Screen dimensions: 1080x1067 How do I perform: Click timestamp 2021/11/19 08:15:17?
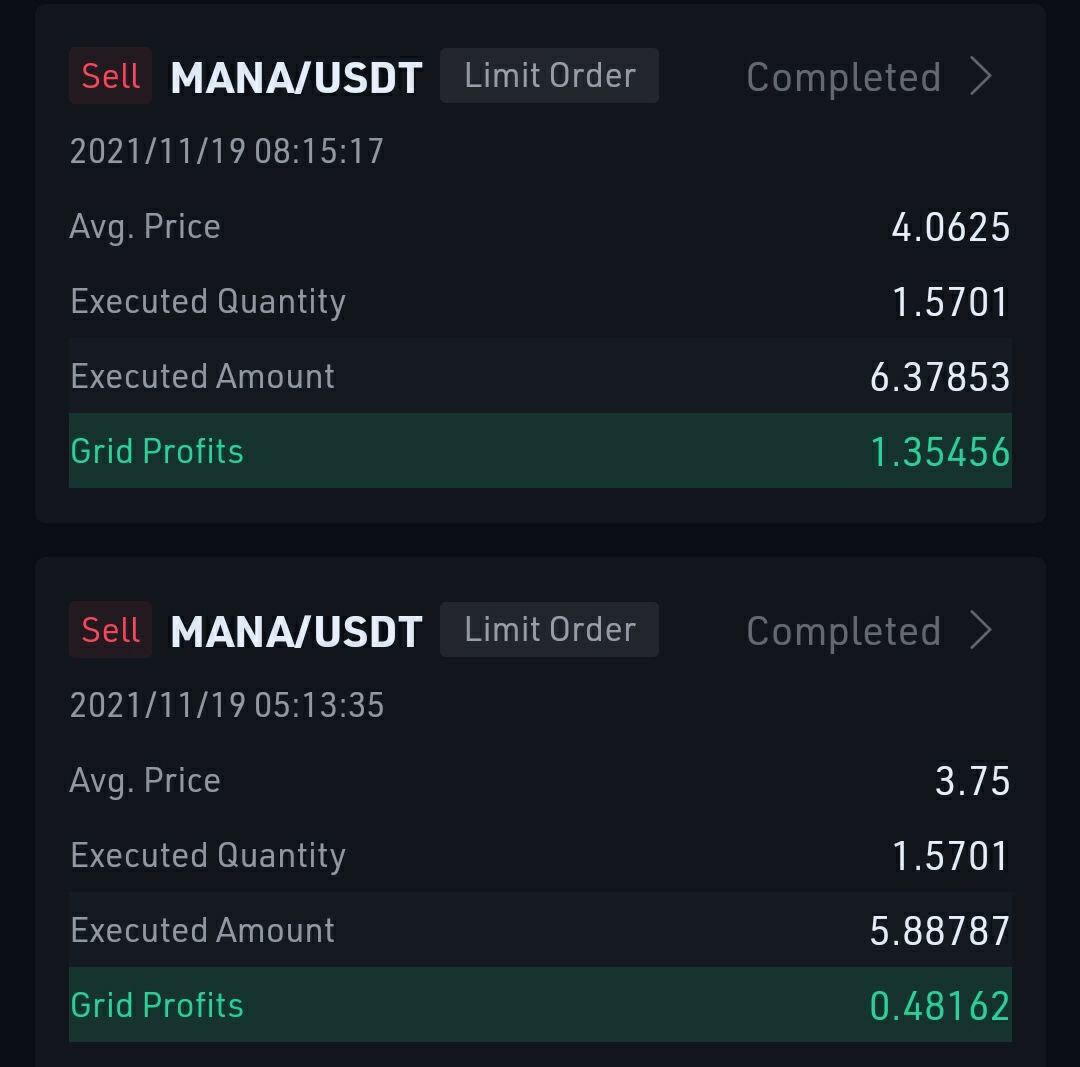pyautogui.click(x=227, y=151)
